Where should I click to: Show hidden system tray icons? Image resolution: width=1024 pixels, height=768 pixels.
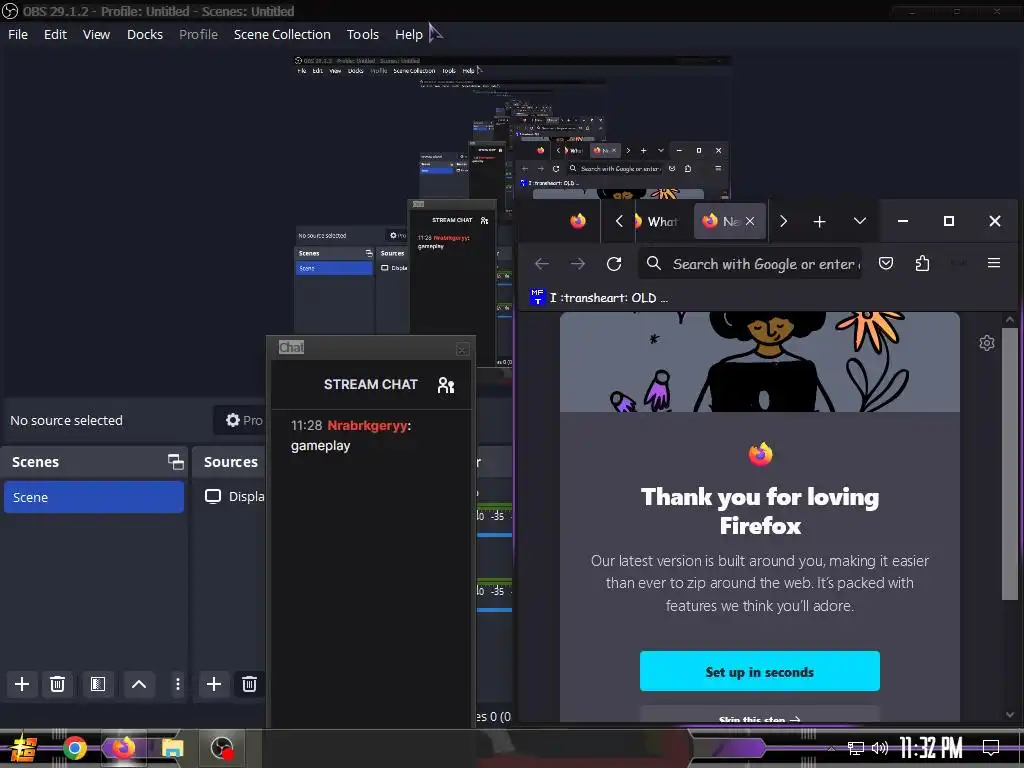click(x=831, y=748)
